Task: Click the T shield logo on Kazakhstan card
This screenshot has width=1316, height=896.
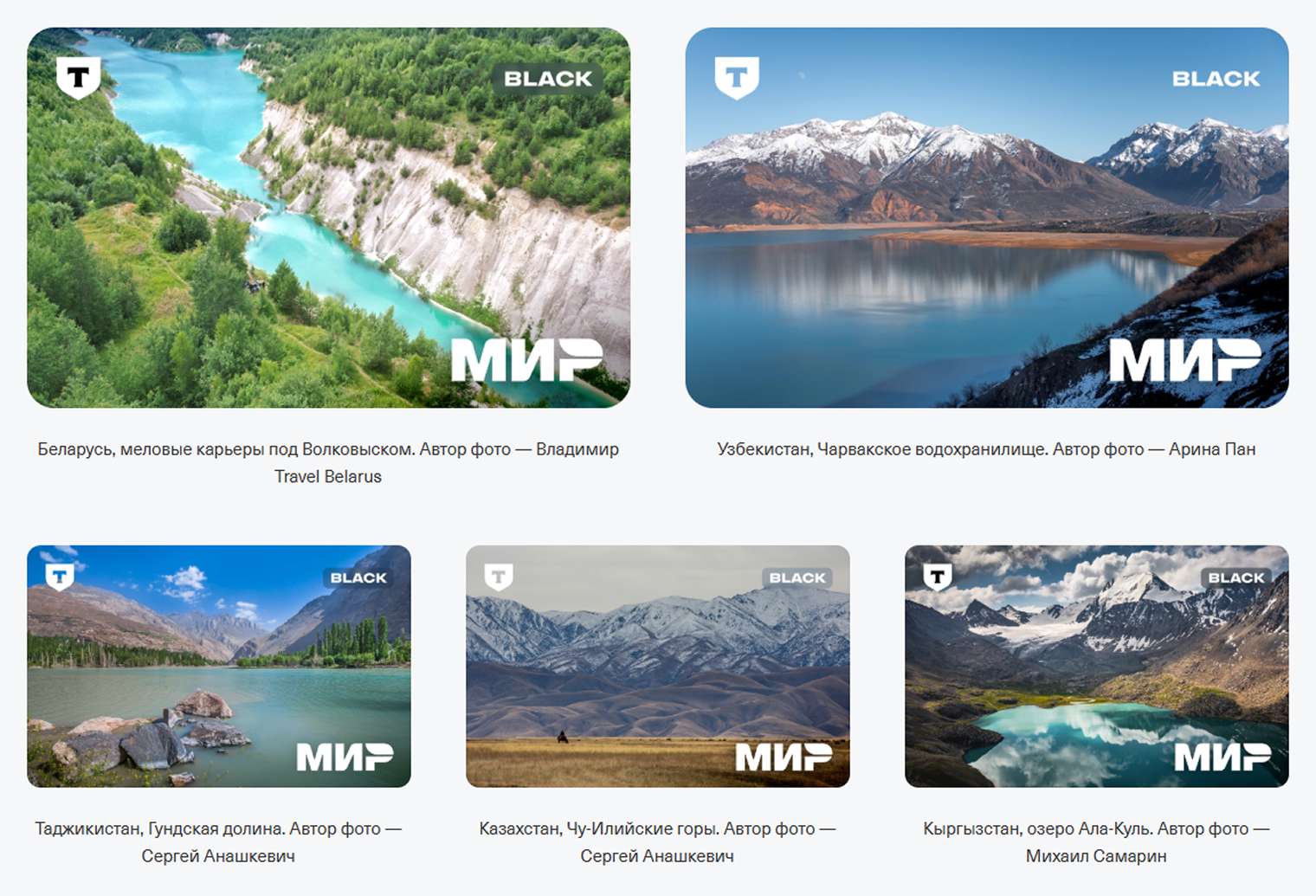Action: 499,577
